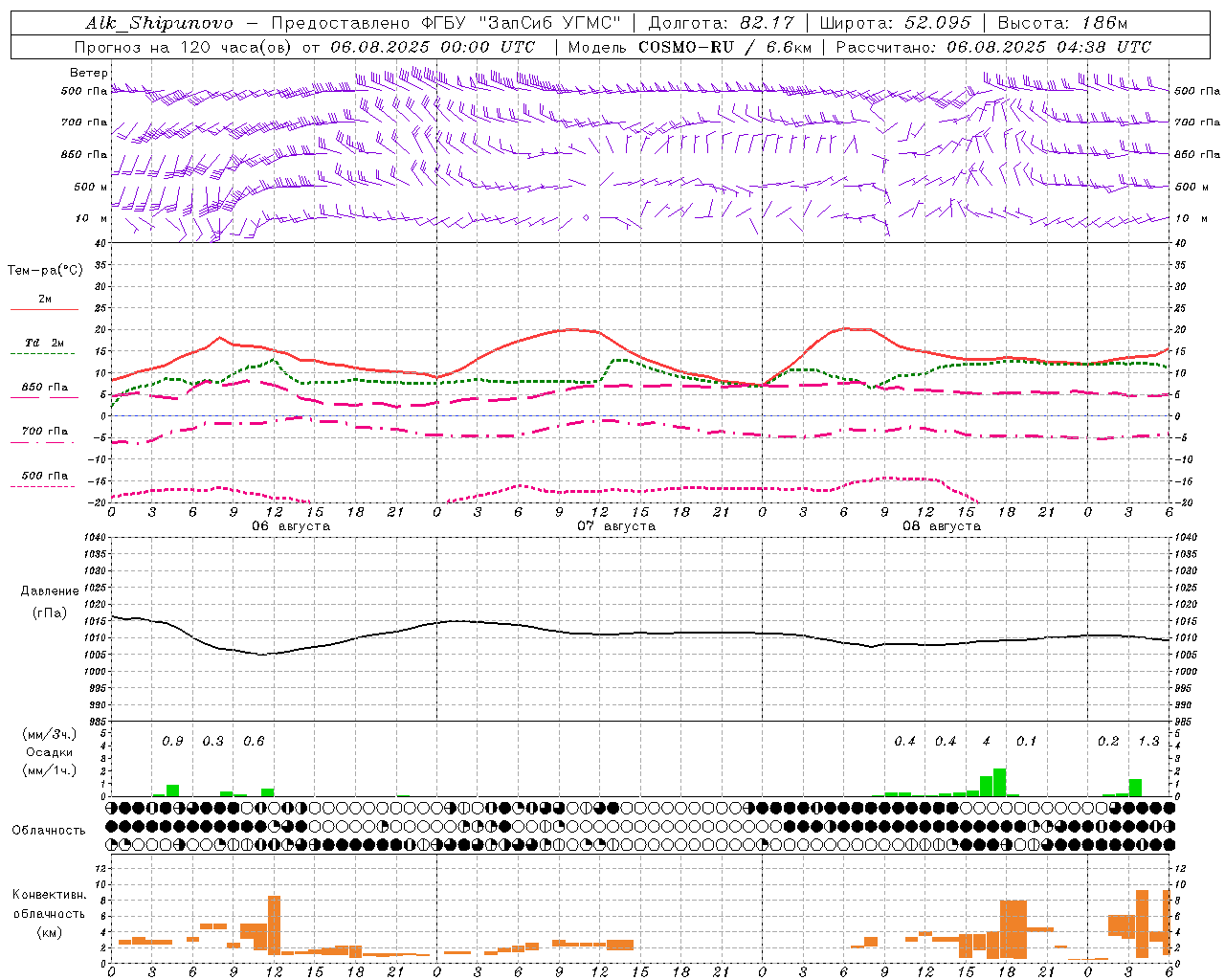This screenshot has width=1225, height=980.
Task: Click the 700 гПа temperature legend entry
Action: (x=44, y=432)
